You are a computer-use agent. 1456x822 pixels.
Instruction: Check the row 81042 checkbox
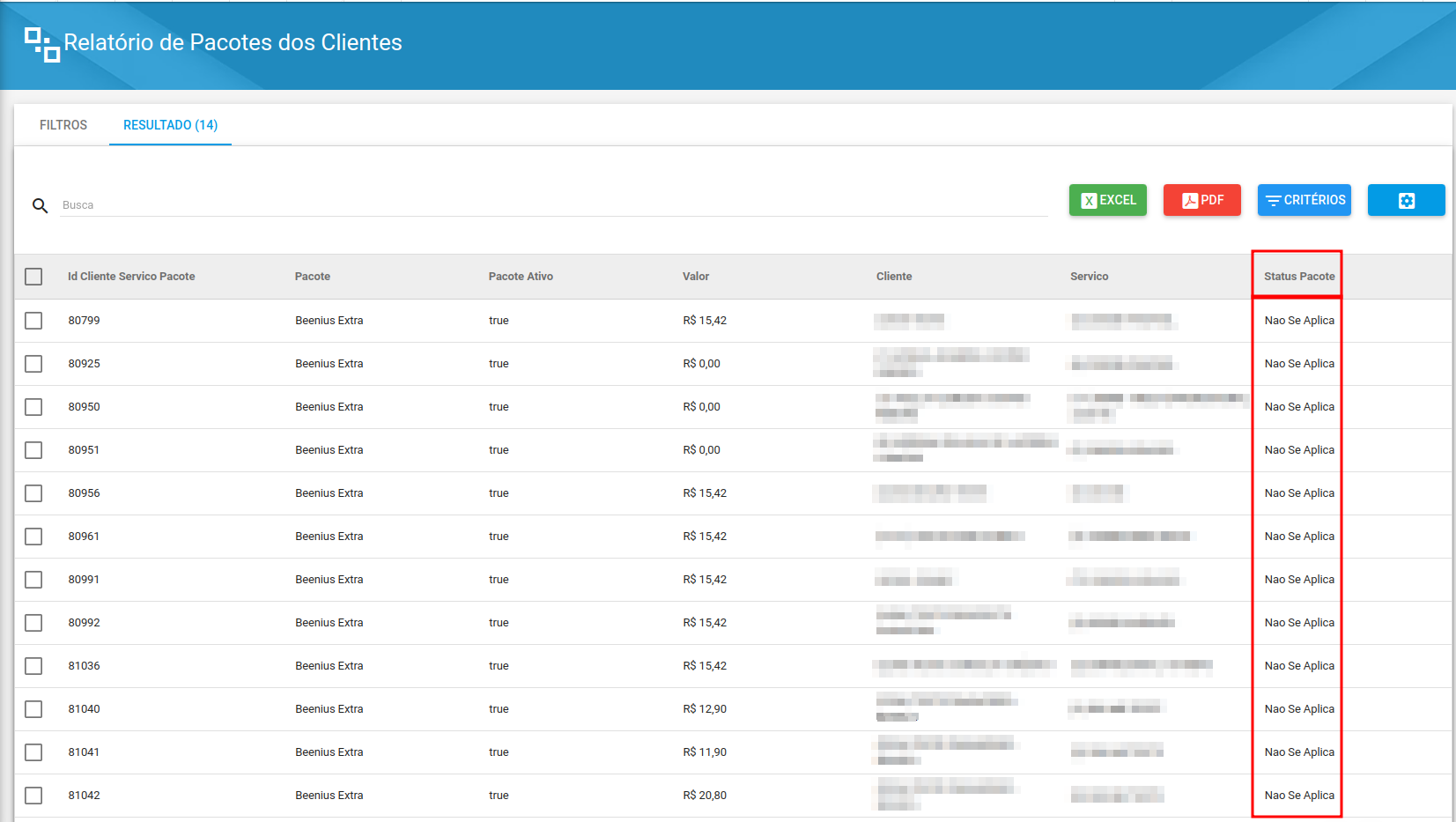(33, 796)
